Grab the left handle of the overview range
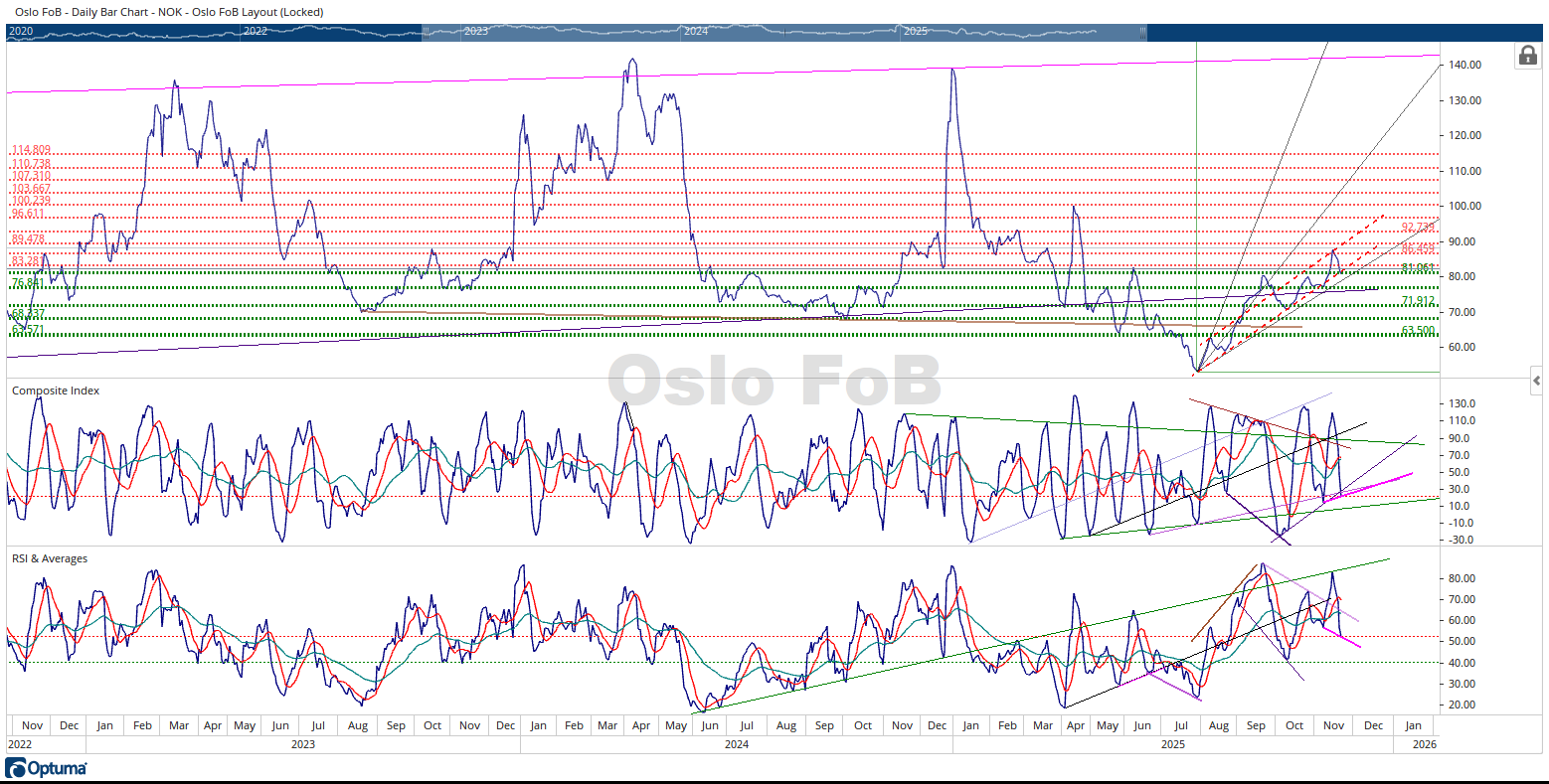The image size is (1549, 784). [426, 32]
